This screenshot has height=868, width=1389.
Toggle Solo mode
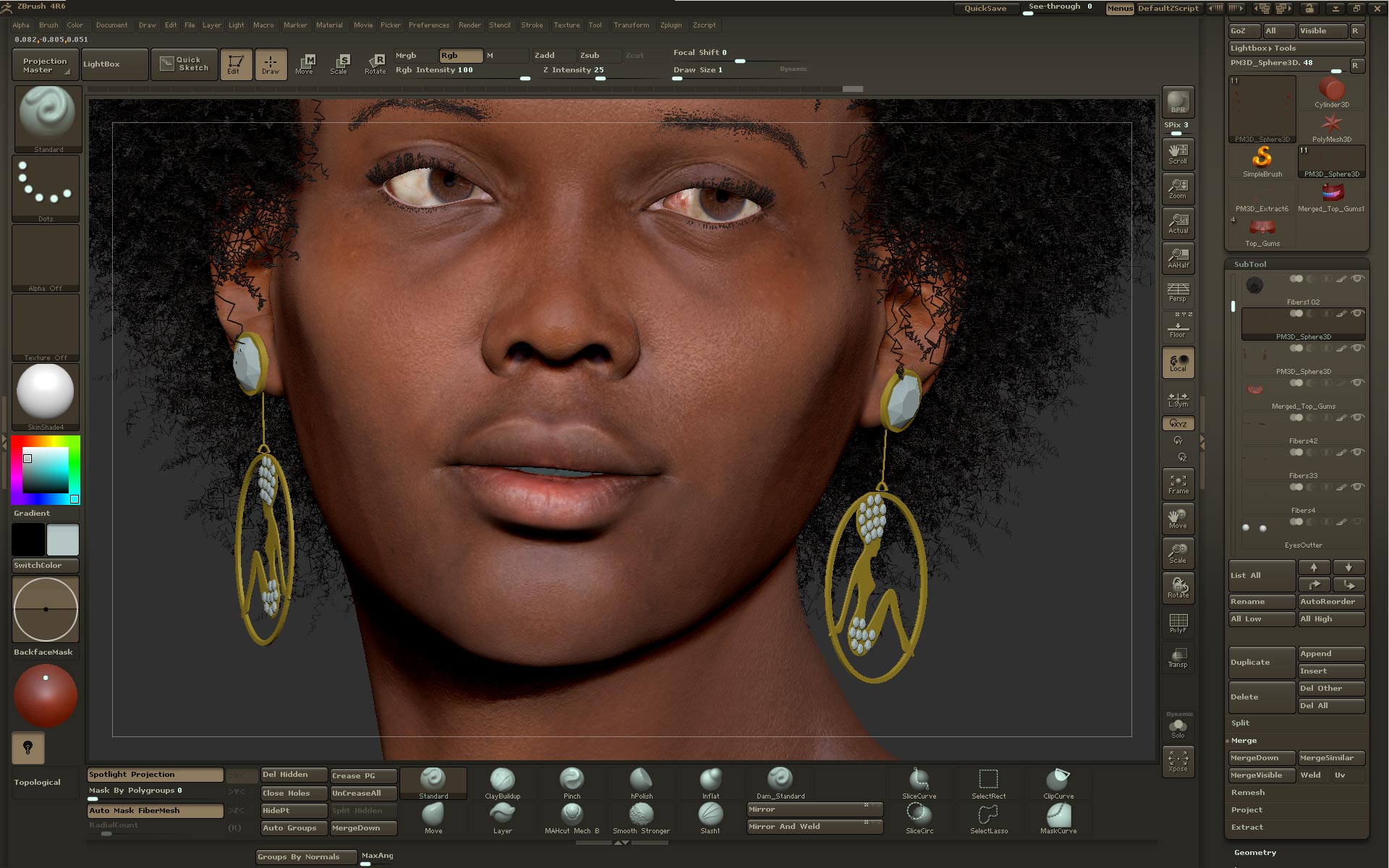pyautogui.click(x=1178, y=726)
